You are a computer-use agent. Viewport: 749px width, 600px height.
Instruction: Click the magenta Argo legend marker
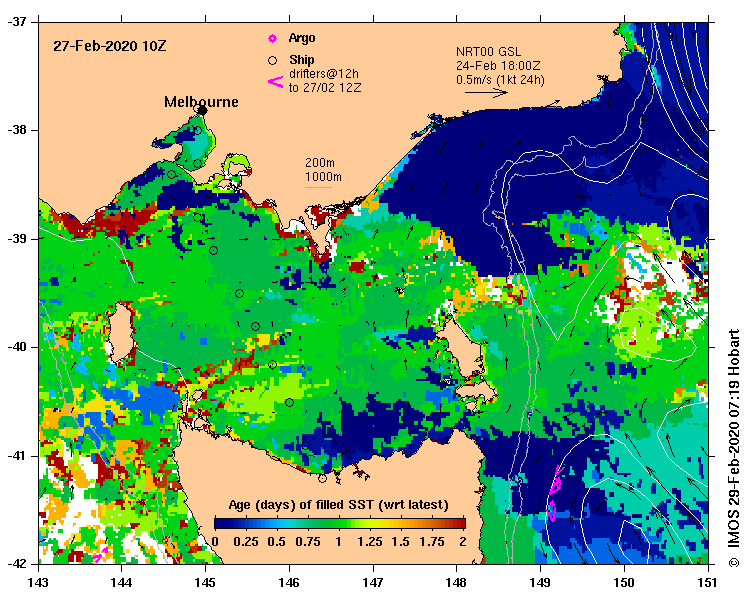[x=272, y=38]
